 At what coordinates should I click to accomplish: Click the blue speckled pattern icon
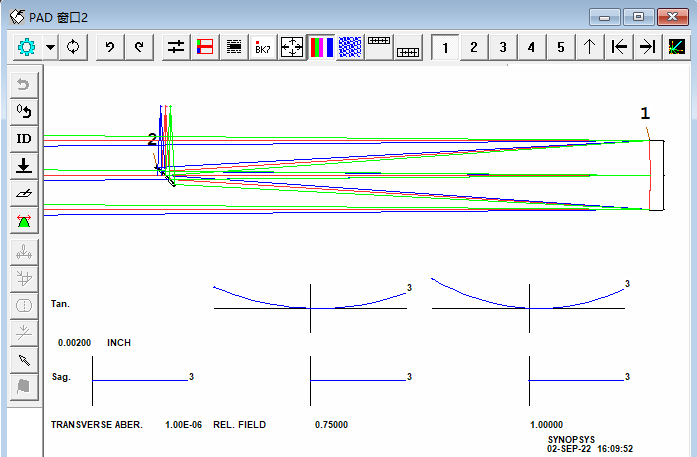[350, 47]
